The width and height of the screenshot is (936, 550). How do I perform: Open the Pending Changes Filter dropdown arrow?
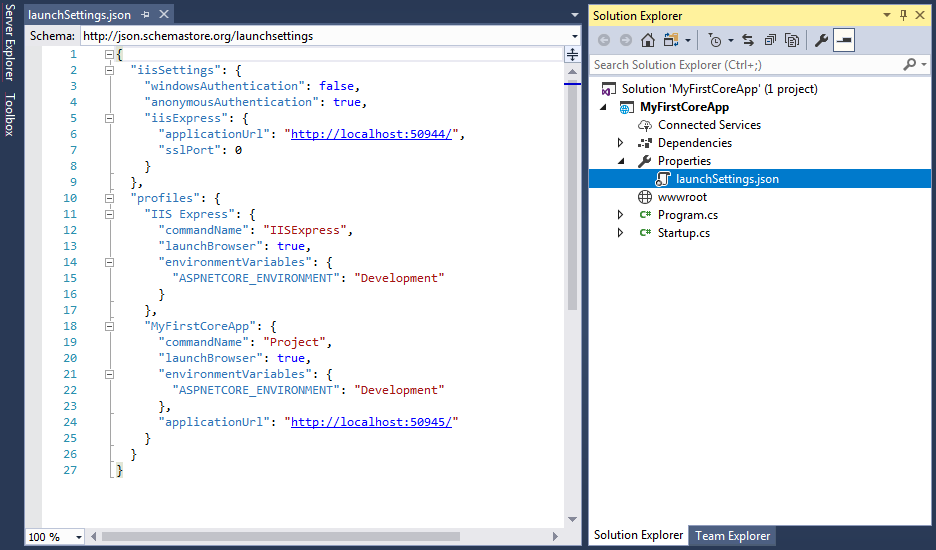pyautogui.click(x=731, y=41)
